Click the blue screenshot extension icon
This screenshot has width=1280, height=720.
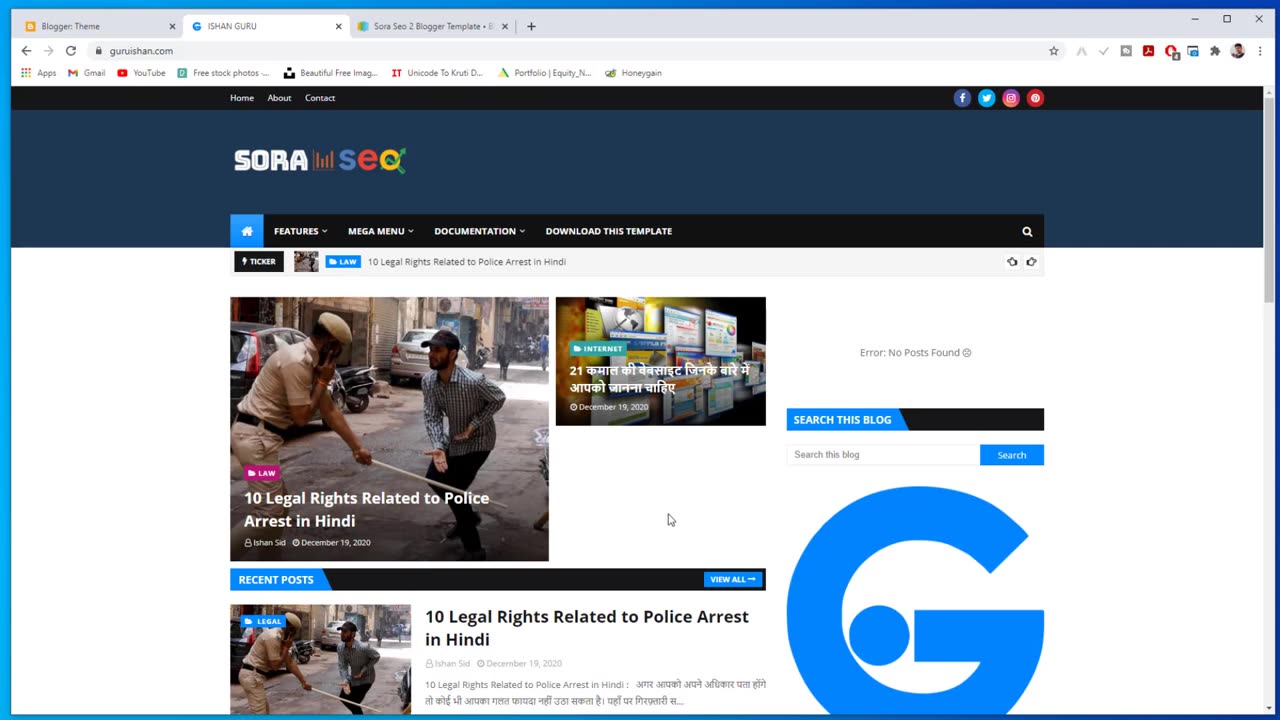coord(1193,51)
